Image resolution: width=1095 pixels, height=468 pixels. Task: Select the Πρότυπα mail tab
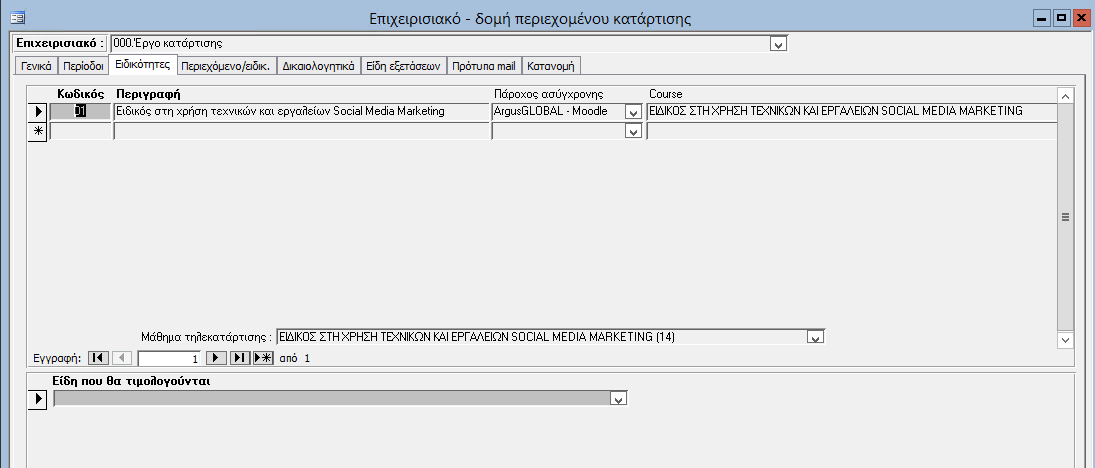click(x=483, y=67)
